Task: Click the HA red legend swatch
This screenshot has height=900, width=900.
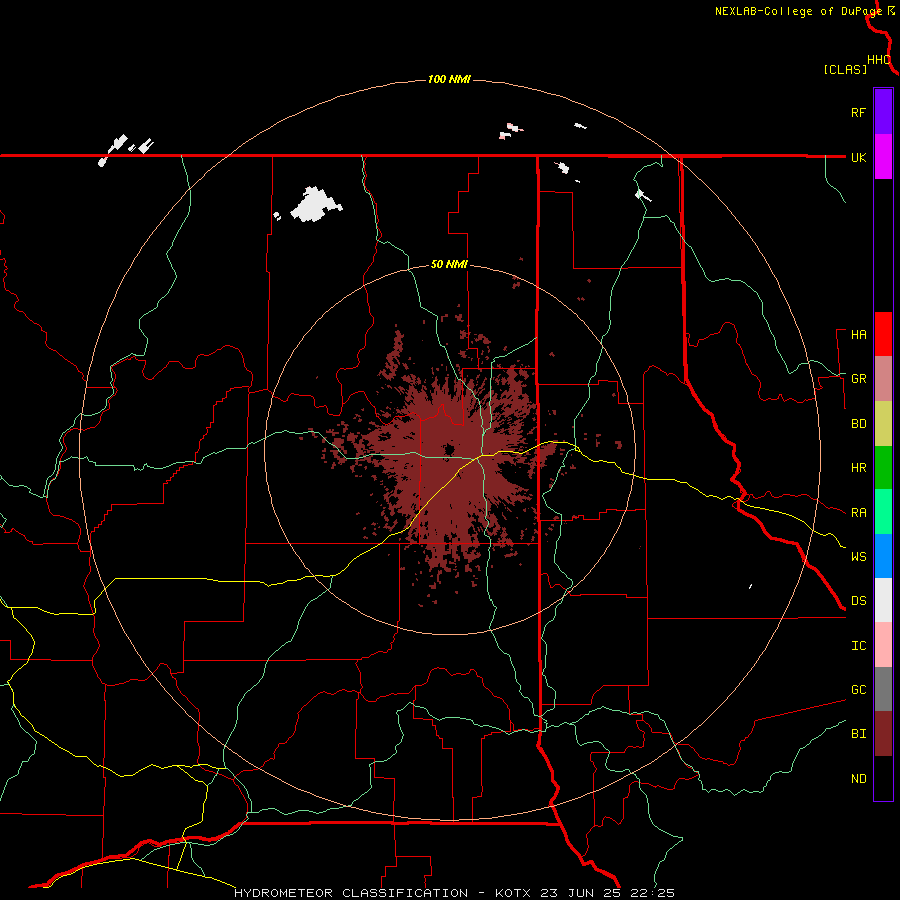Action: pyautogui.click(x=883, y=334)
